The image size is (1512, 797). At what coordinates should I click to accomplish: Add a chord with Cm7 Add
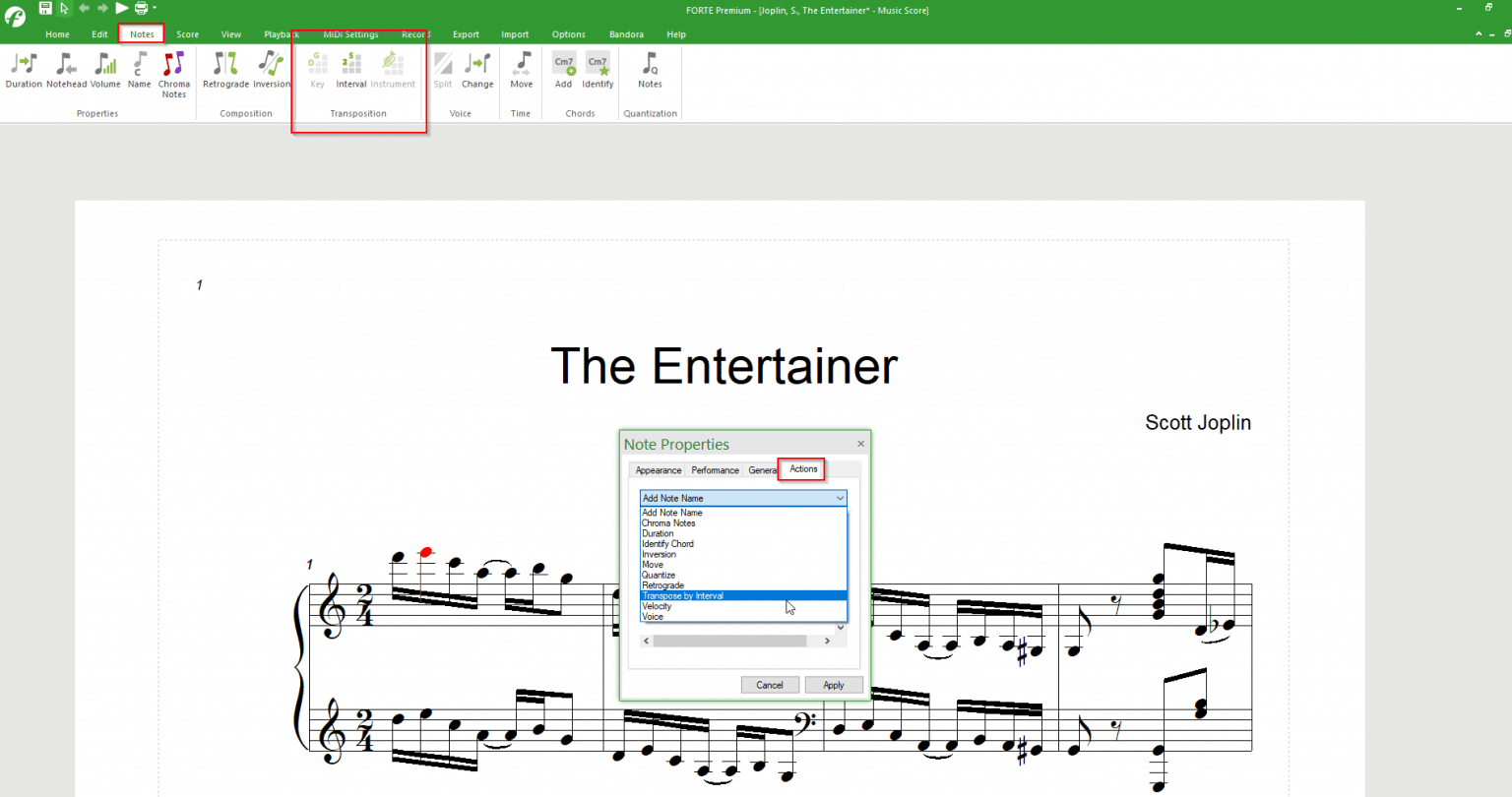click(563, 70)
